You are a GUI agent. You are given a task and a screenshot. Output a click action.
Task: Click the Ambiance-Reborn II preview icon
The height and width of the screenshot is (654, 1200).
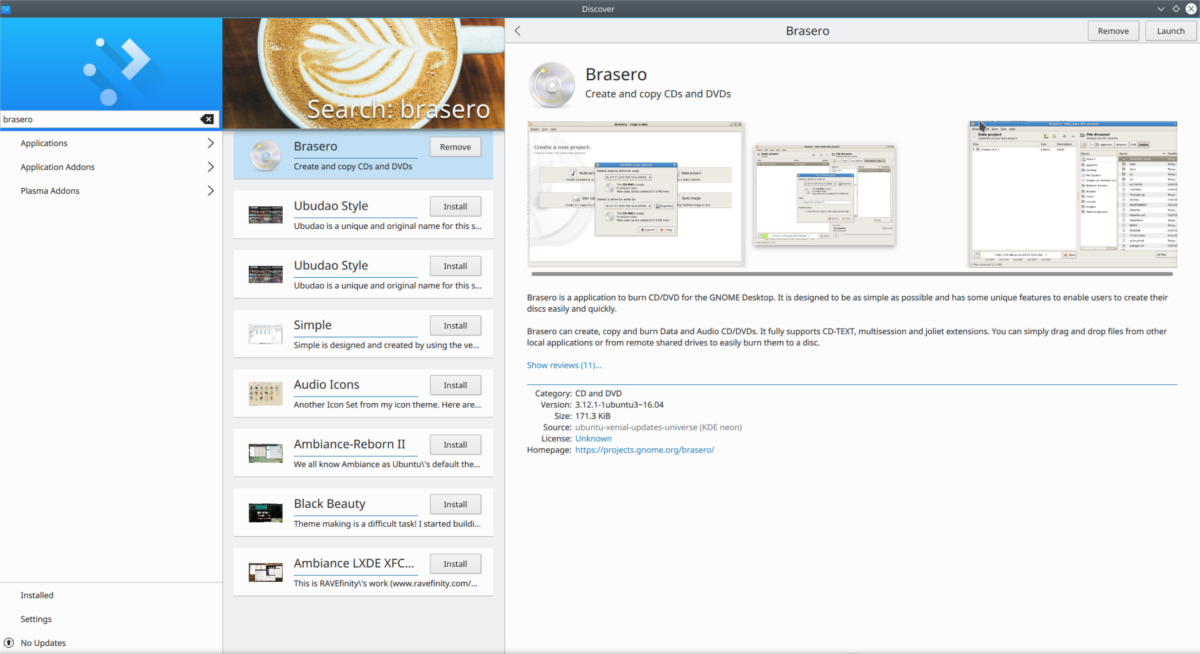click(265, 453)
